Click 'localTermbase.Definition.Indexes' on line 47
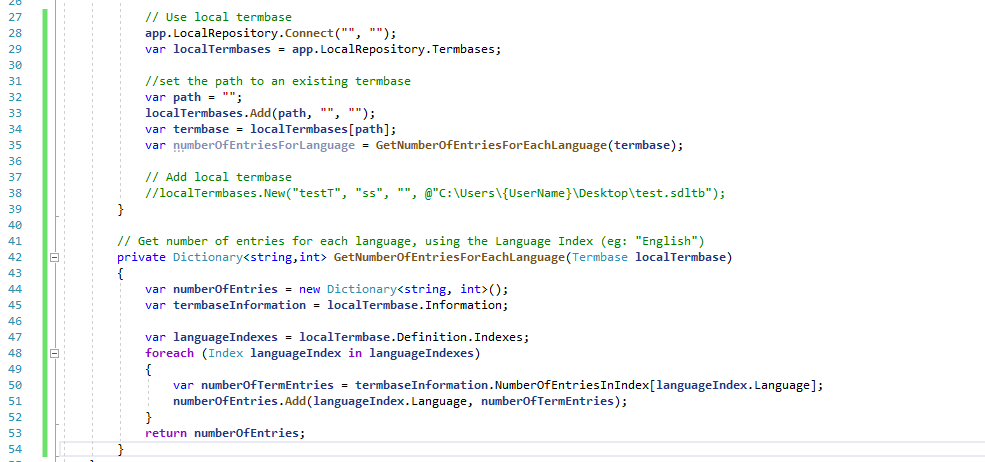Image resolution: width=985 pixels, height=462 pixels. (411, 338)
